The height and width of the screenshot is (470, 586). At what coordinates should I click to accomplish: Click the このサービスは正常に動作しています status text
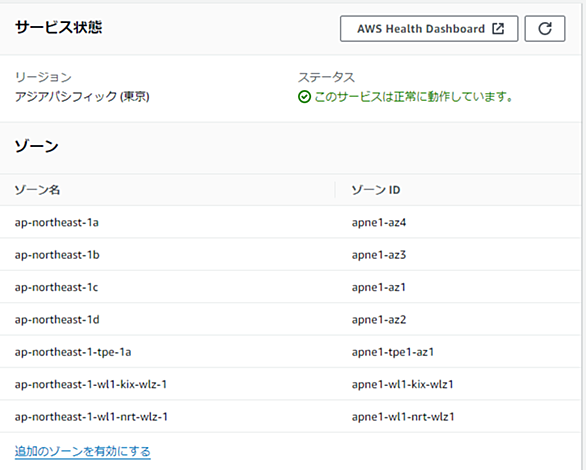coord(414,97)
